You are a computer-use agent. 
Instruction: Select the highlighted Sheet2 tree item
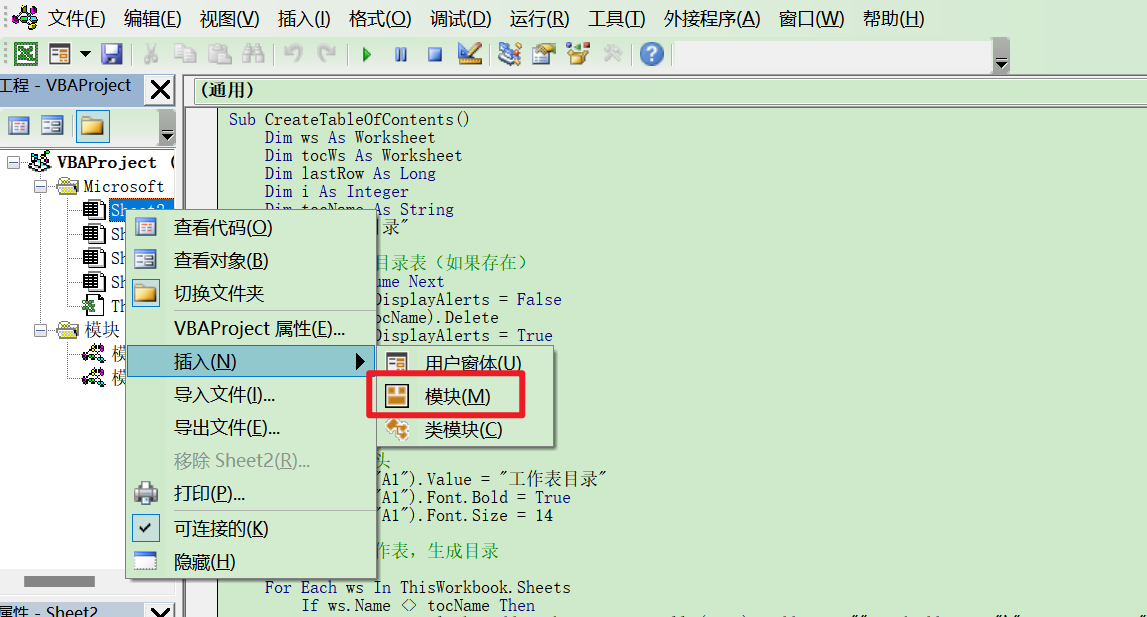[x=140, y=211]
